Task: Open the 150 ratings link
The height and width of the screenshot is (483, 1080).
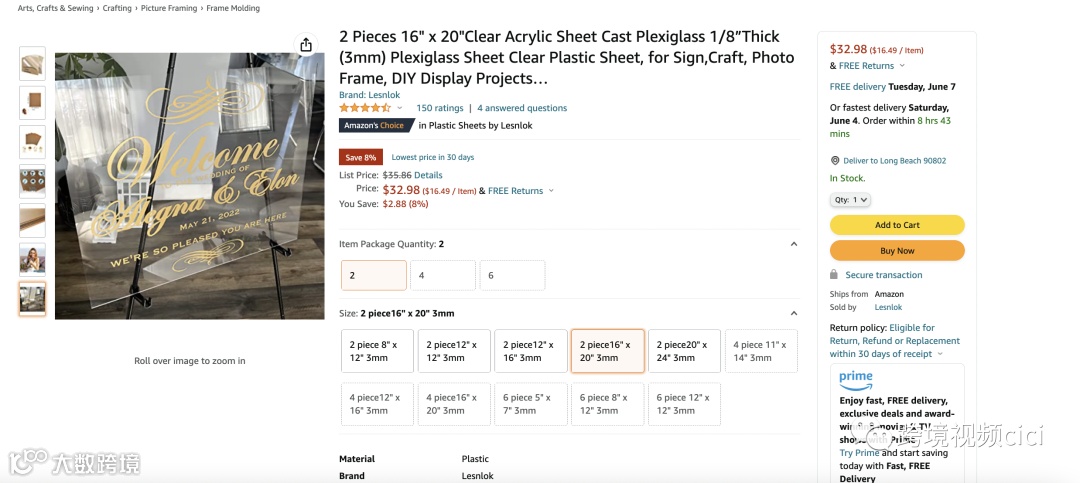Action: (x=440, y=108)
